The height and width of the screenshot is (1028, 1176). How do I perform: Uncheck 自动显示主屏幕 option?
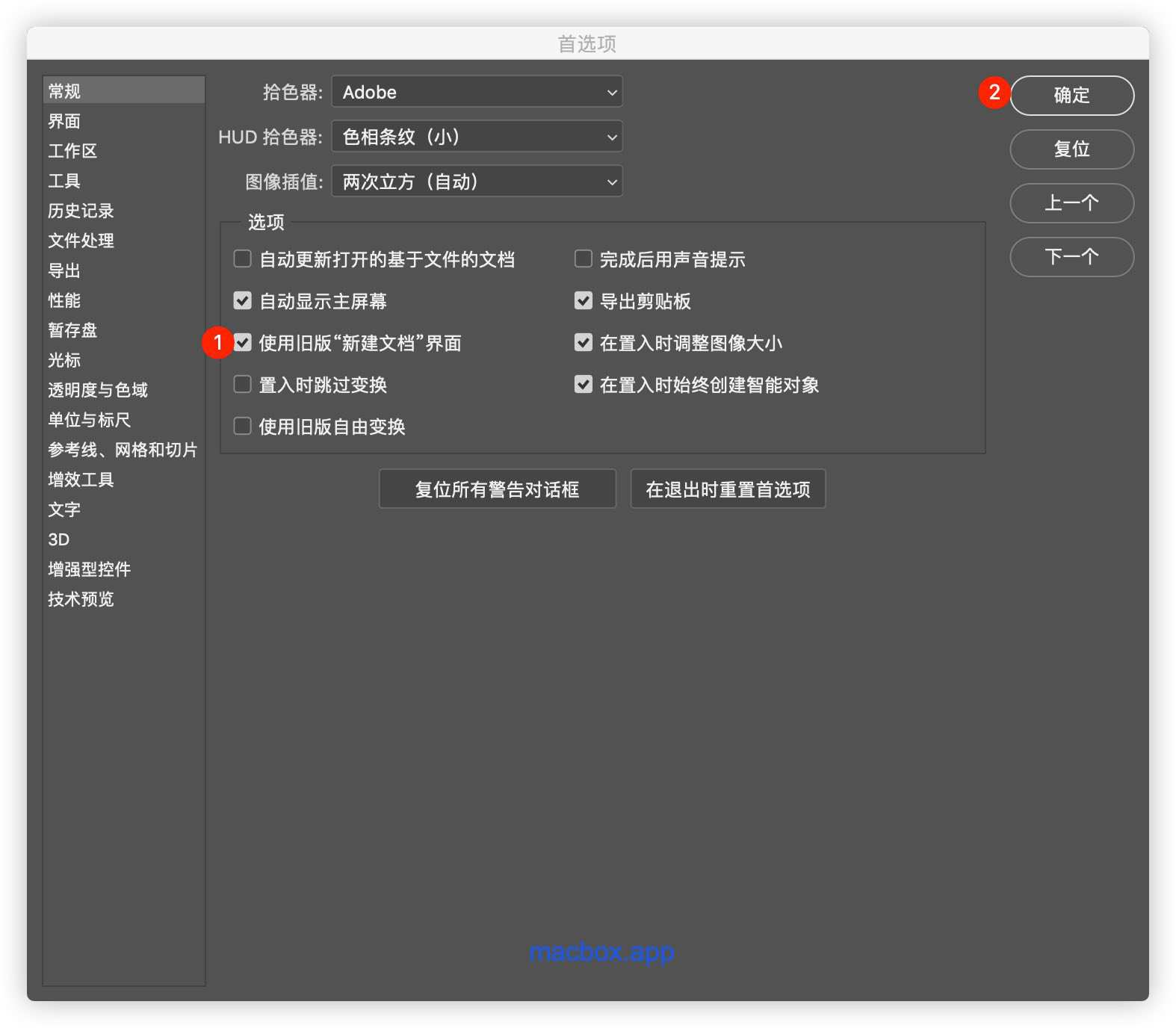(x=242, y=301)
